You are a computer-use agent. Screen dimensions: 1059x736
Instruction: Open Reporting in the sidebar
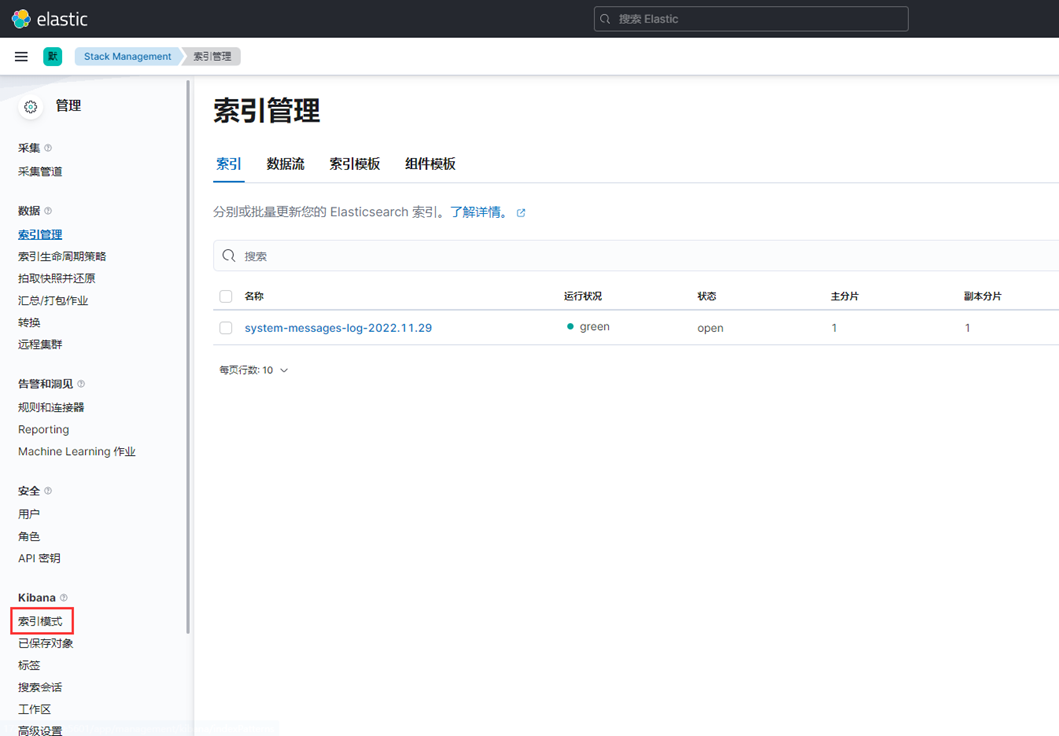pyautogui.click(x=43, y=429)
